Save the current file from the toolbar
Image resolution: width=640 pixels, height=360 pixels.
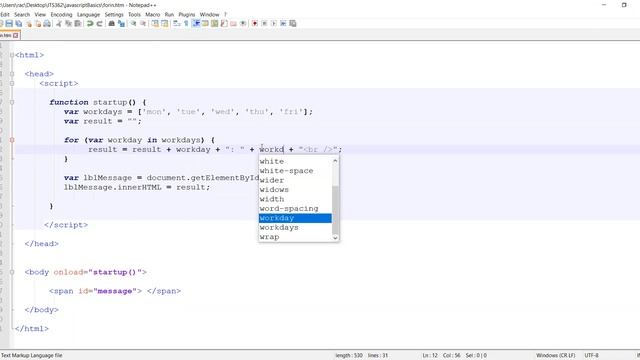9,24
